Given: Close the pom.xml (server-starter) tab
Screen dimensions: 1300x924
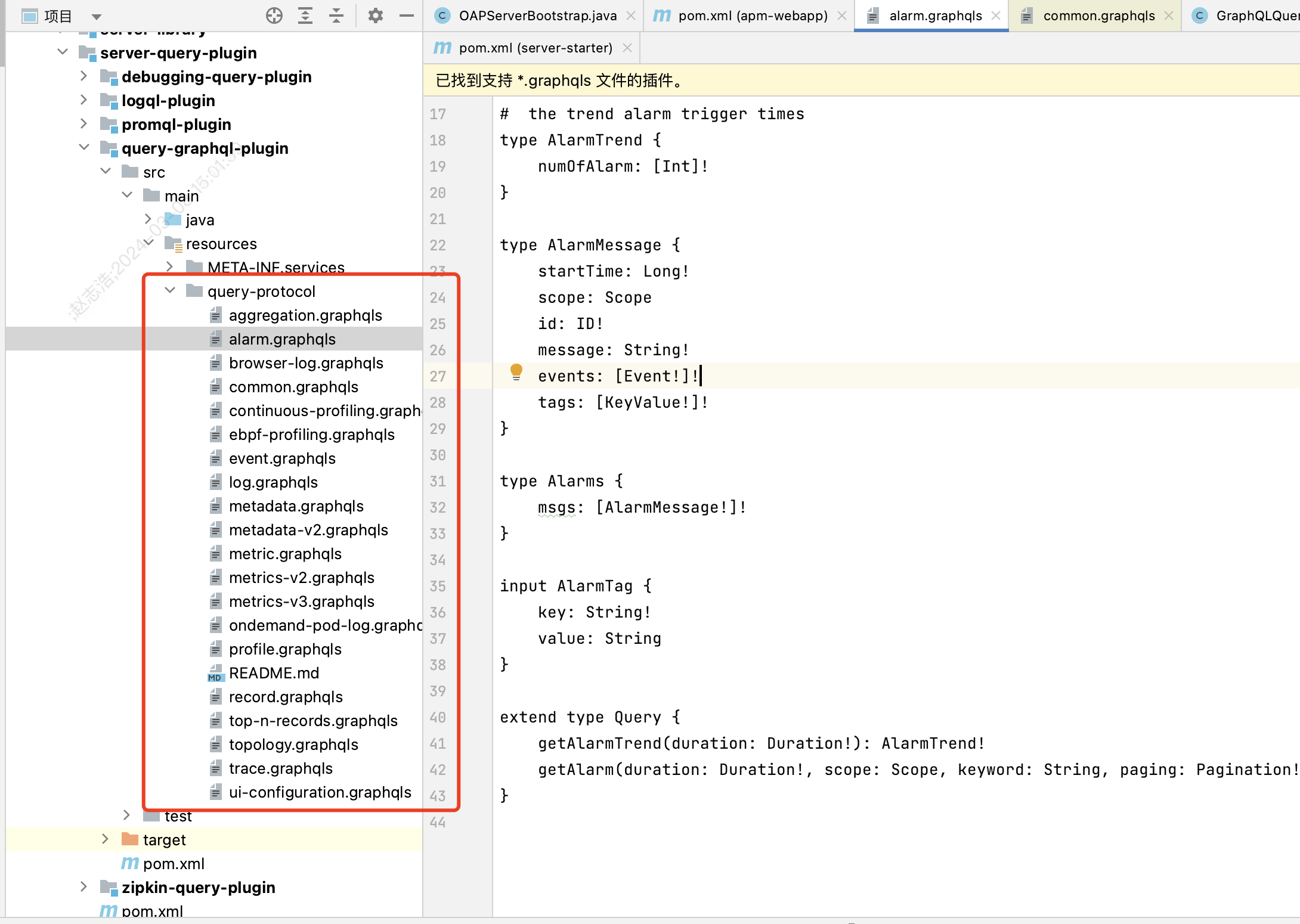Looking at the screenshot, I should pos(627,48).
